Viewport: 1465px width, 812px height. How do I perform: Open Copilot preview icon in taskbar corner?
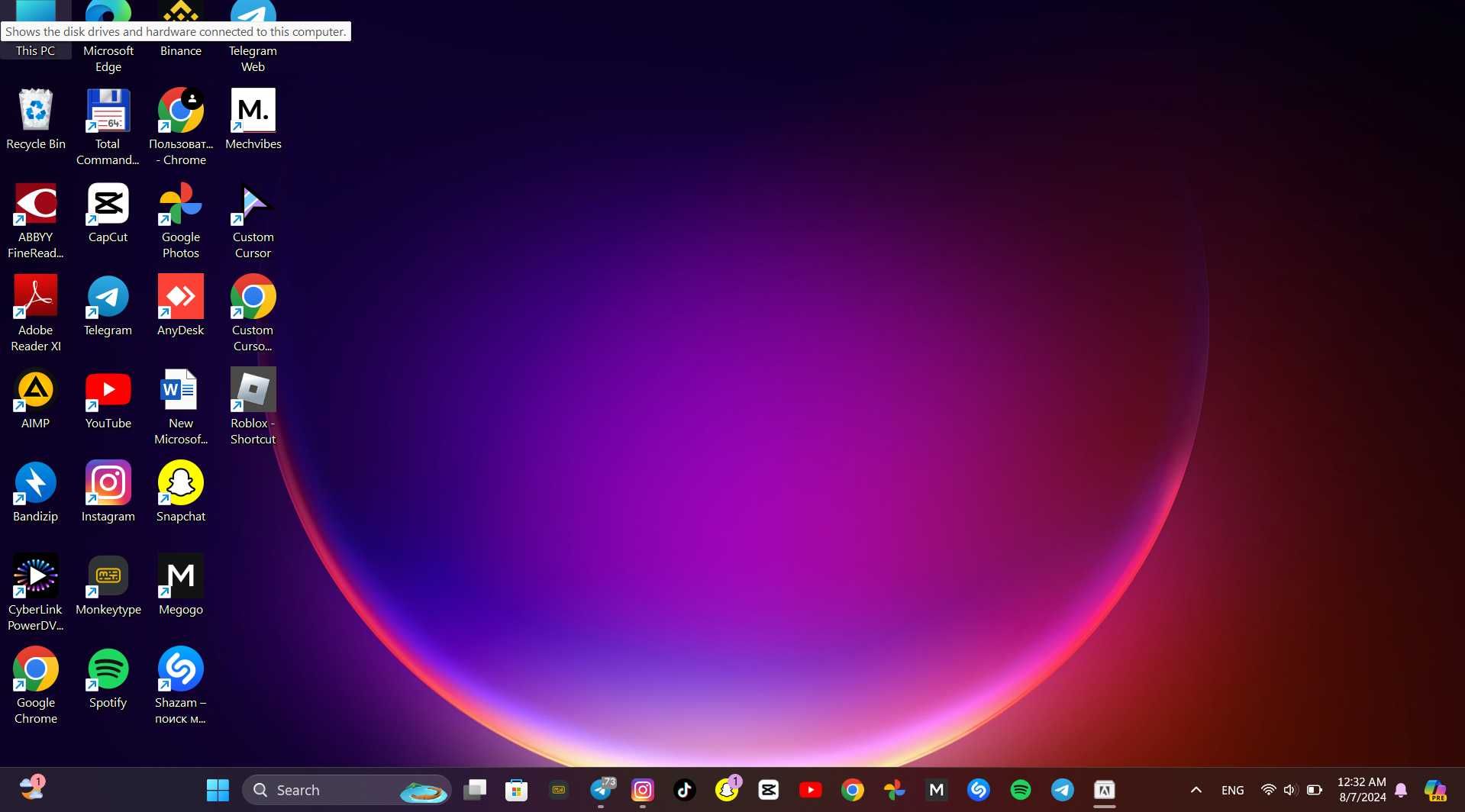(x=1436, y=790)
